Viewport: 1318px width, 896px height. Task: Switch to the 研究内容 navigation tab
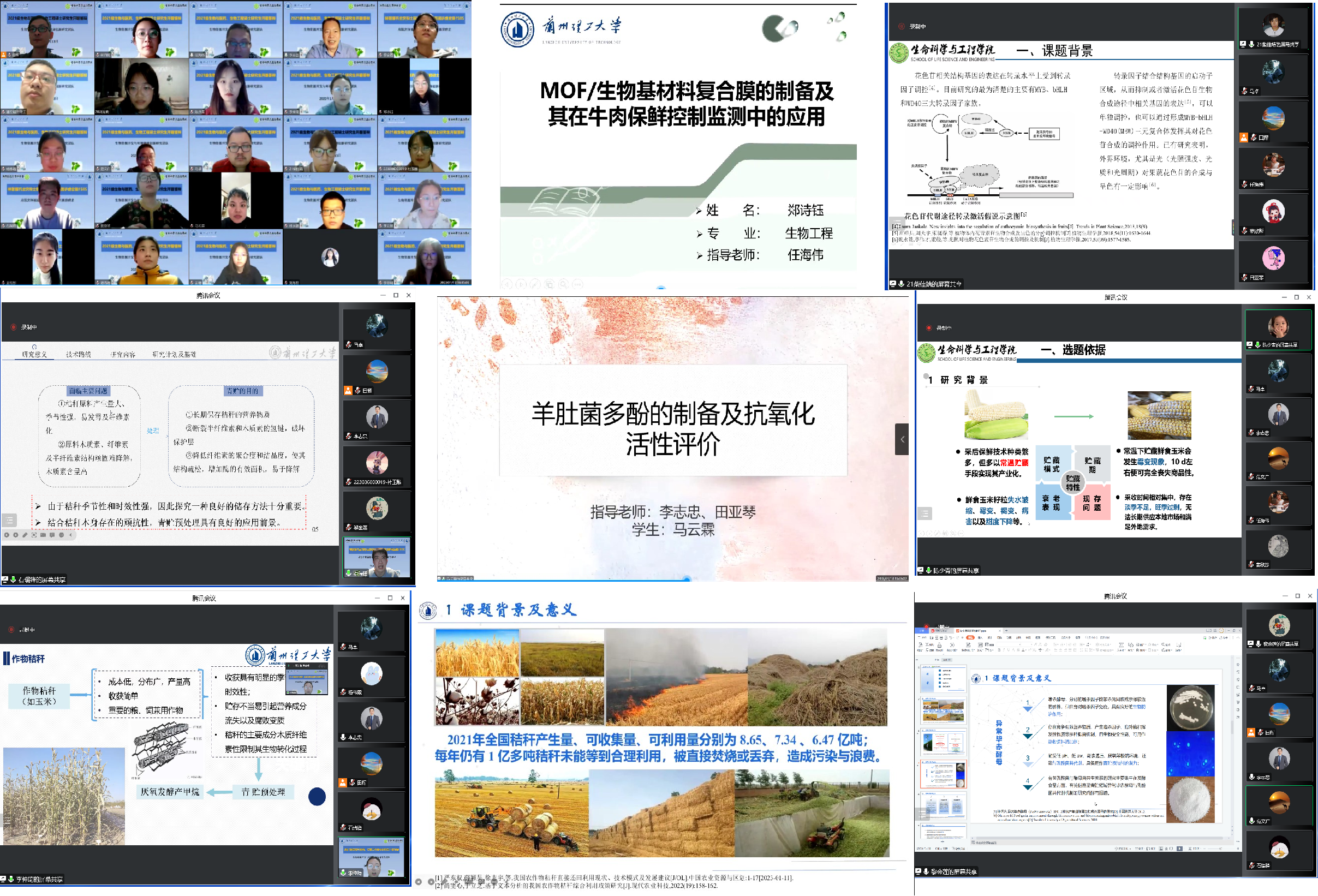pyautogui.click(x=122, y=355)
